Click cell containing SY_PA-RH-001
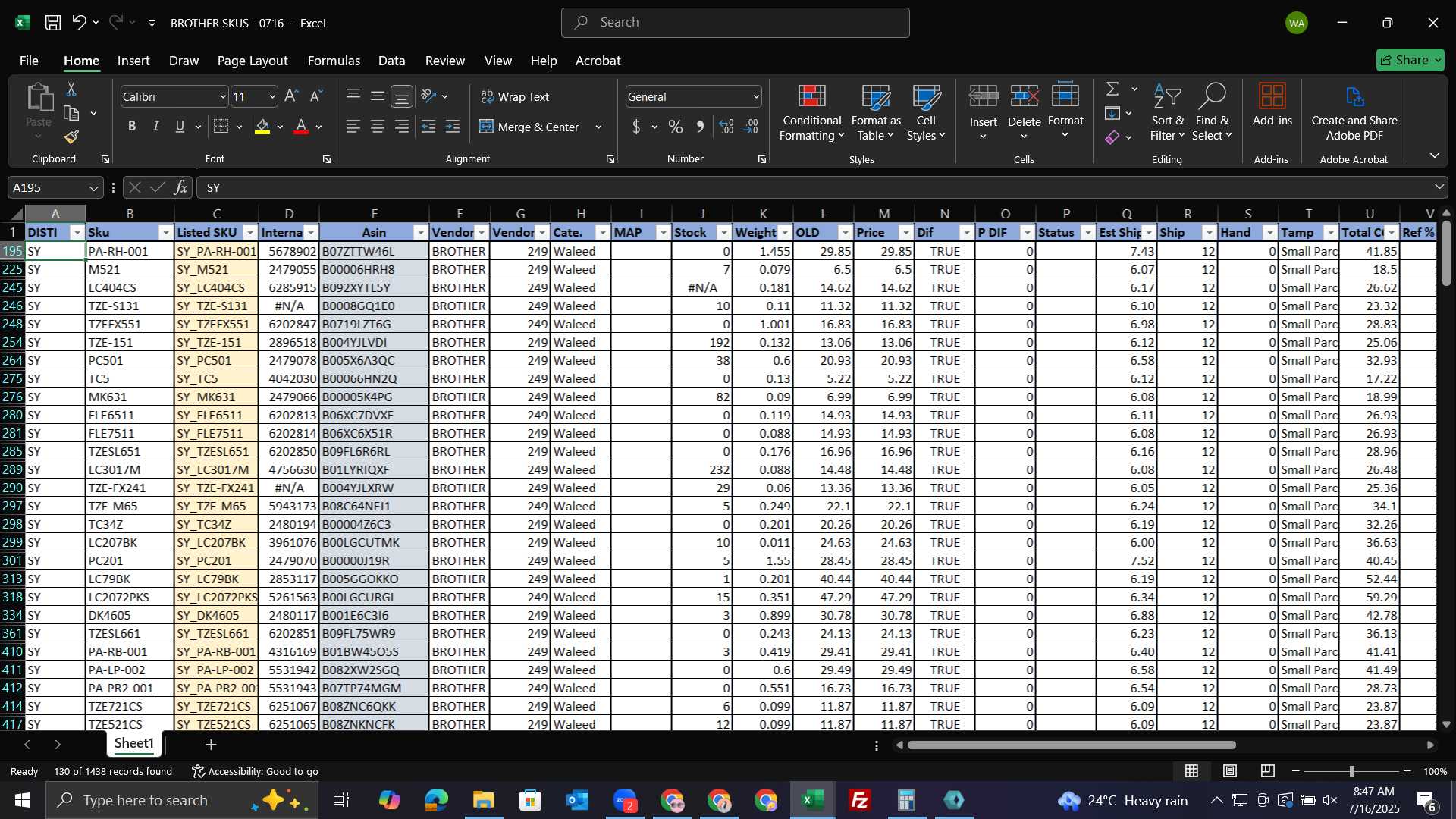 216,251
